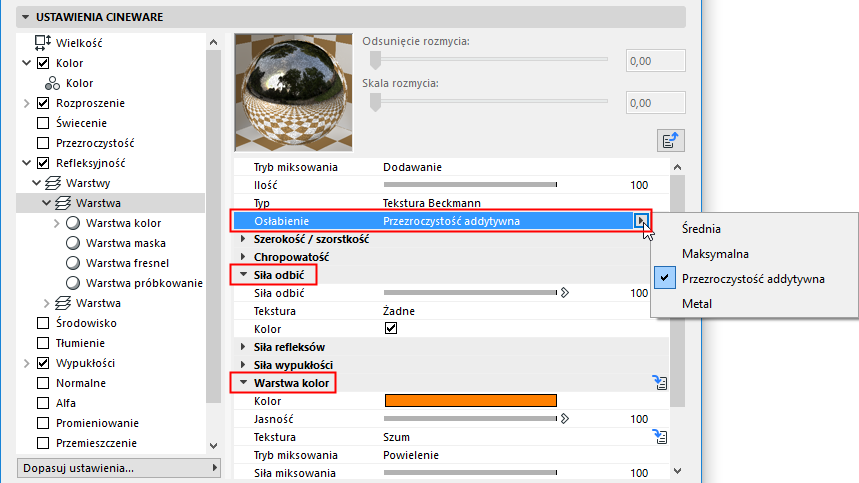Viewport: 859px width, 483px height.
Task: Click the tree list scroll down arrow
Action: click(214, 446)
